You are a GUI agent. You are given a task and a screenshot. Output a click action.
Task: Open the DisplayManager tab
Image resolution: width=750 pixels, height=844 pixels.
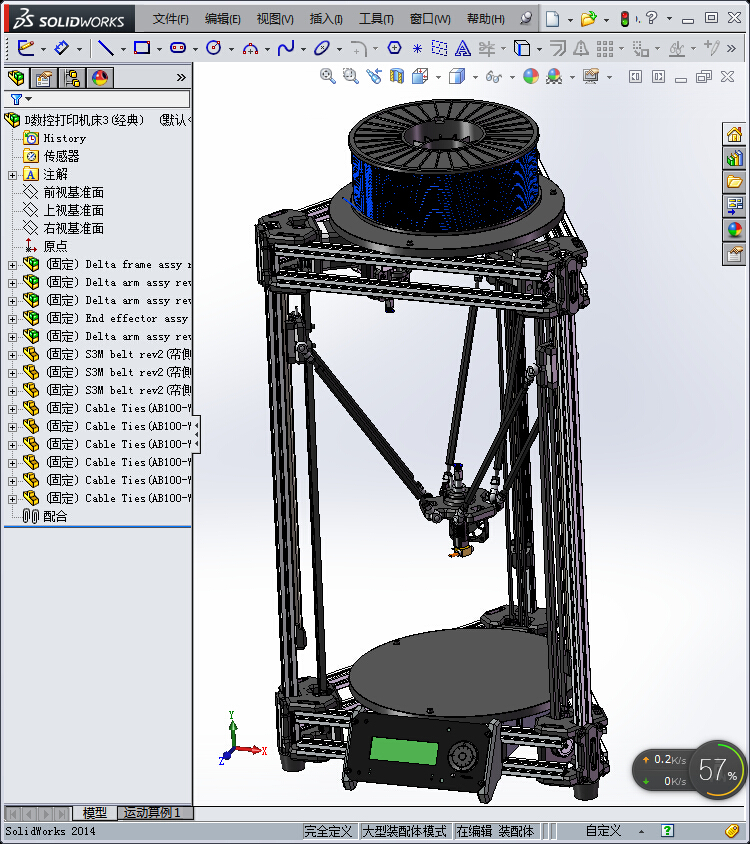click(100, 78)
